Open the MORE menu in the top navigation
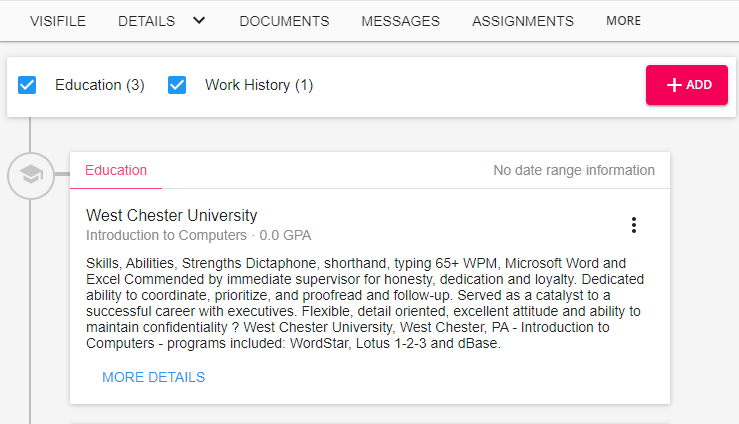The image size is (739, 424). 623,21
